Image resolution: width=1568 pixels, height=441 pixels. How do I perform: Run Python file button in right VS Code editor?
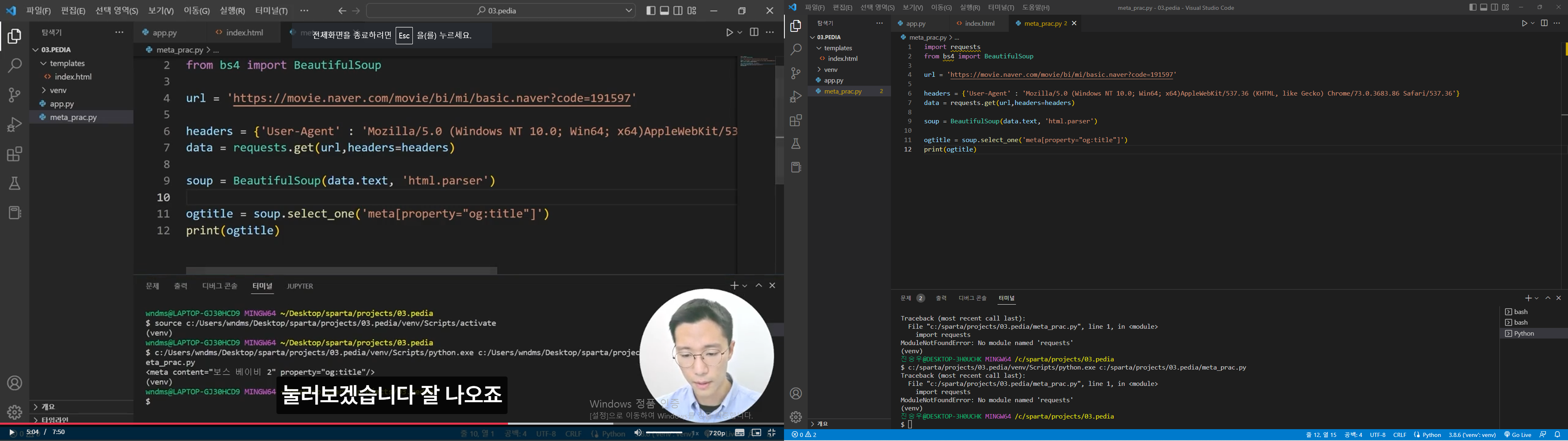(x=1524, y=23)
